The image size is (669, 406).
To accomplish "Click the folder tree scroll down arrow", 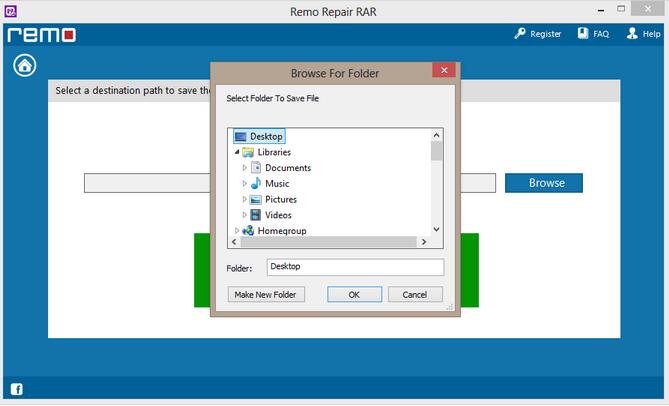I will (x=436, y=229).
